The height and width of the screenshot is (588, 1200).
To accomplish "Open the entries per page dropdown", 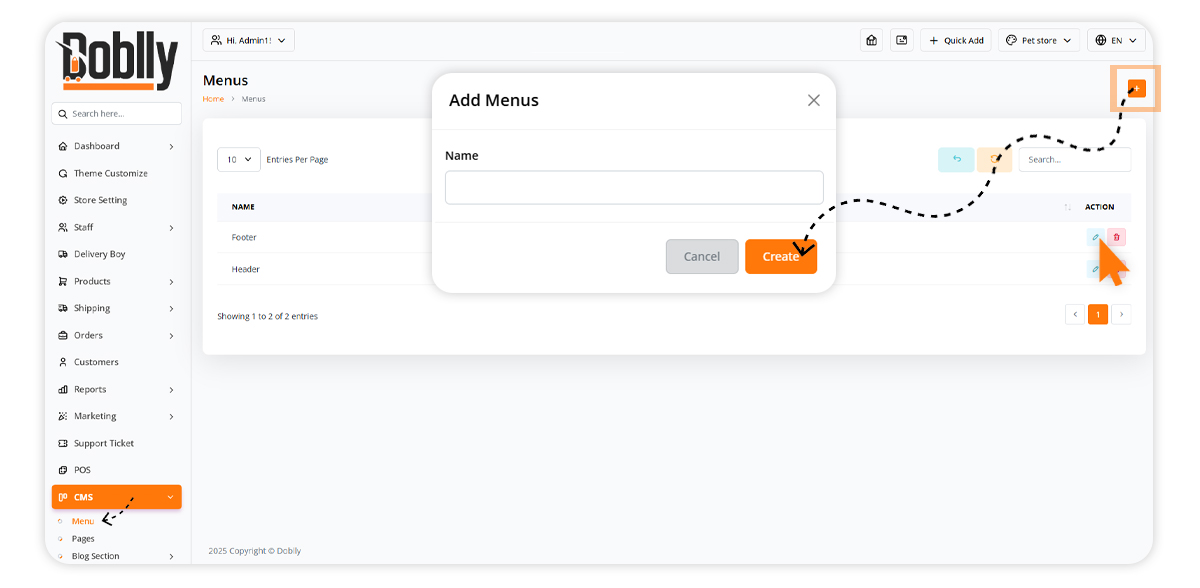I will 239,159.
